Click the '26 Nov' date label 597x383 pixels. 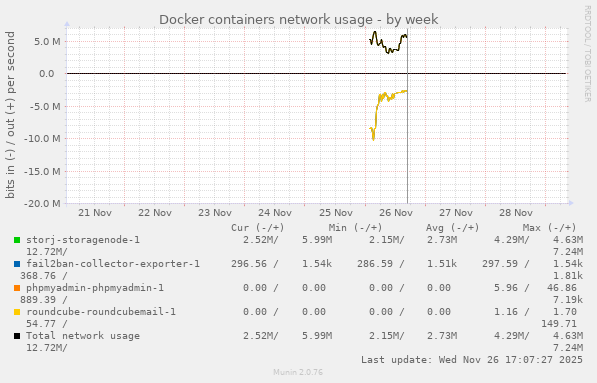pos(396,213)
